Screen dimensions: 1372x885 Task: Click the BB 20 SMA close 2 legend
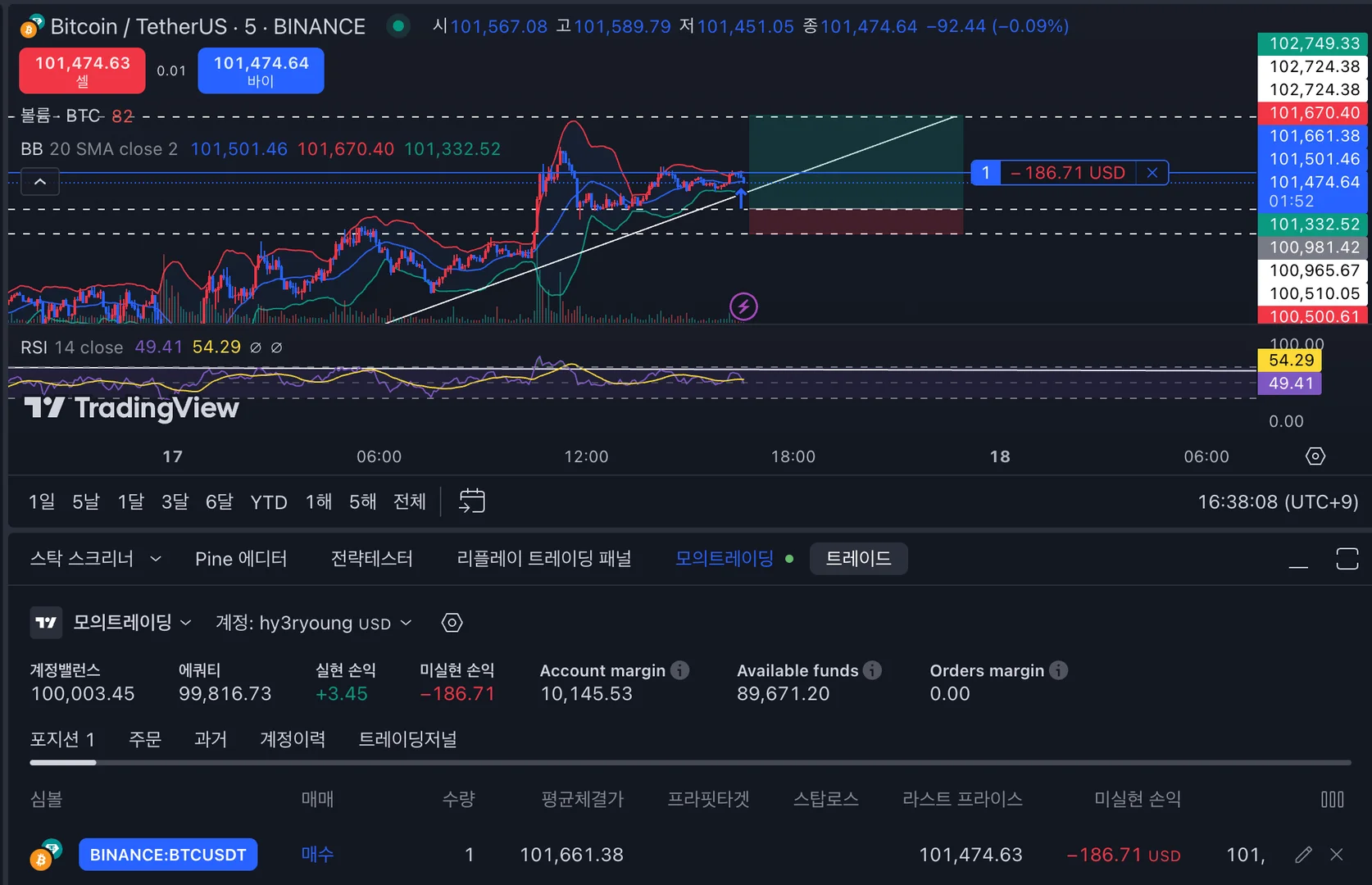[x=99, y=149]
